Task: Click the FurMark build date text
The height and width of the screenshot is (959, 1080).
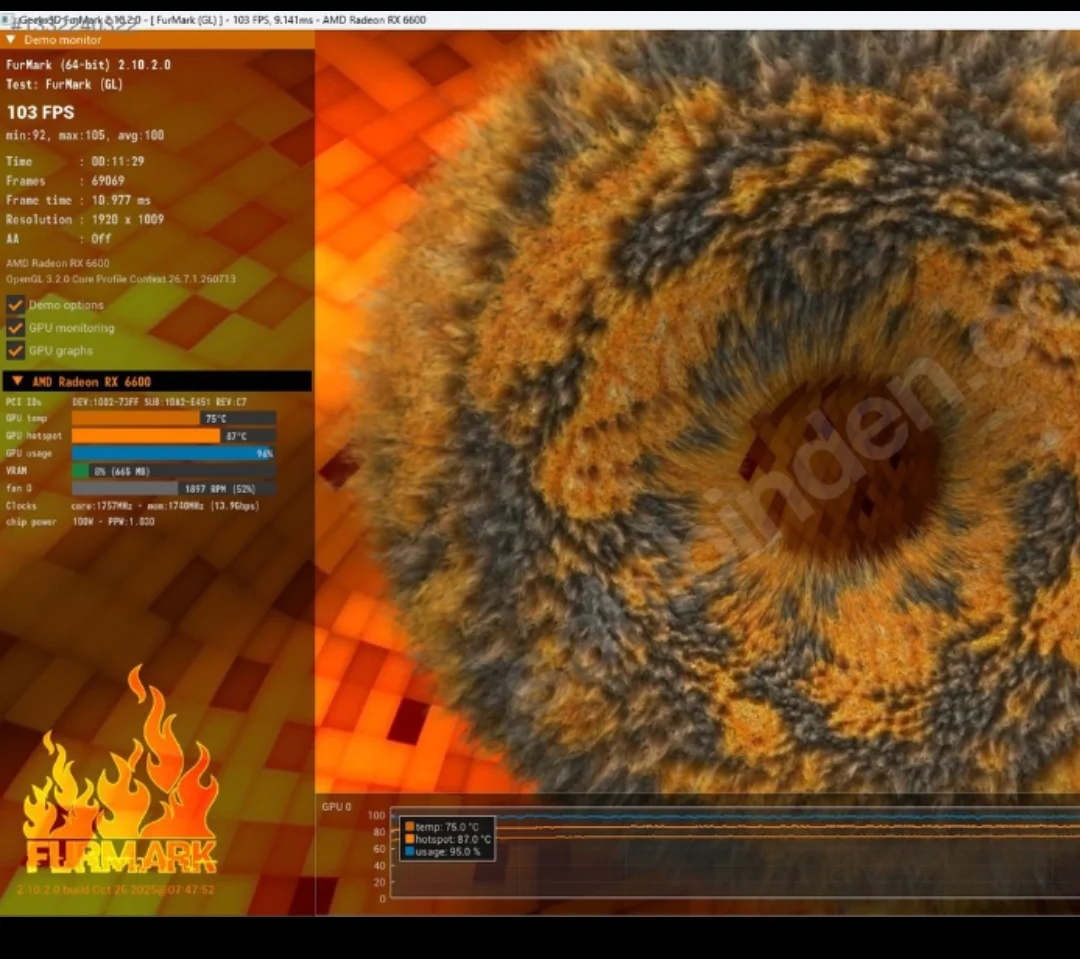Action: (115, 889)
